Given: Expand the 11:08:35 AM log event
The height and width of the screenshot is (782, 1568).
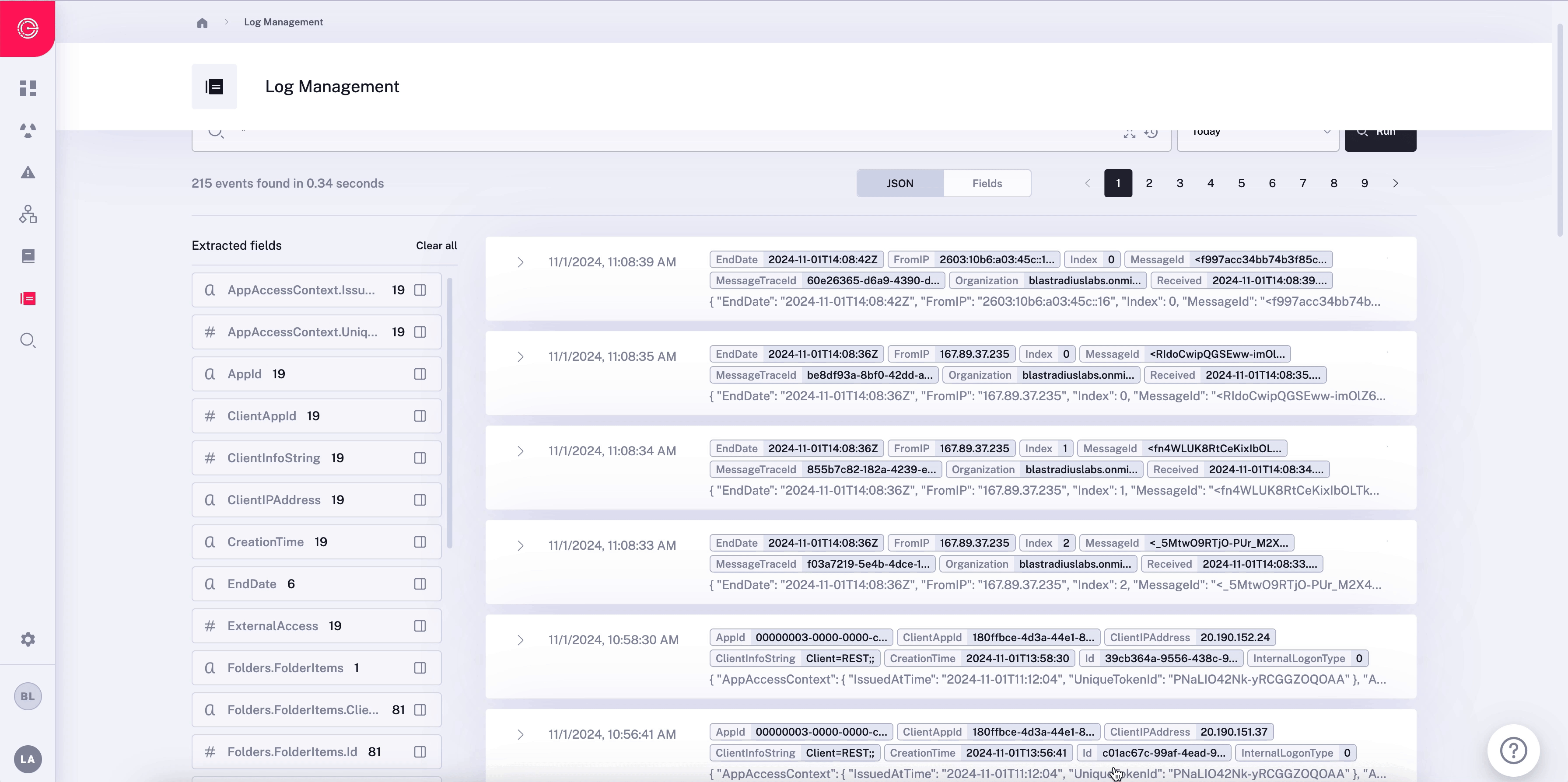Looking at the screenshot, I should 521,356.
